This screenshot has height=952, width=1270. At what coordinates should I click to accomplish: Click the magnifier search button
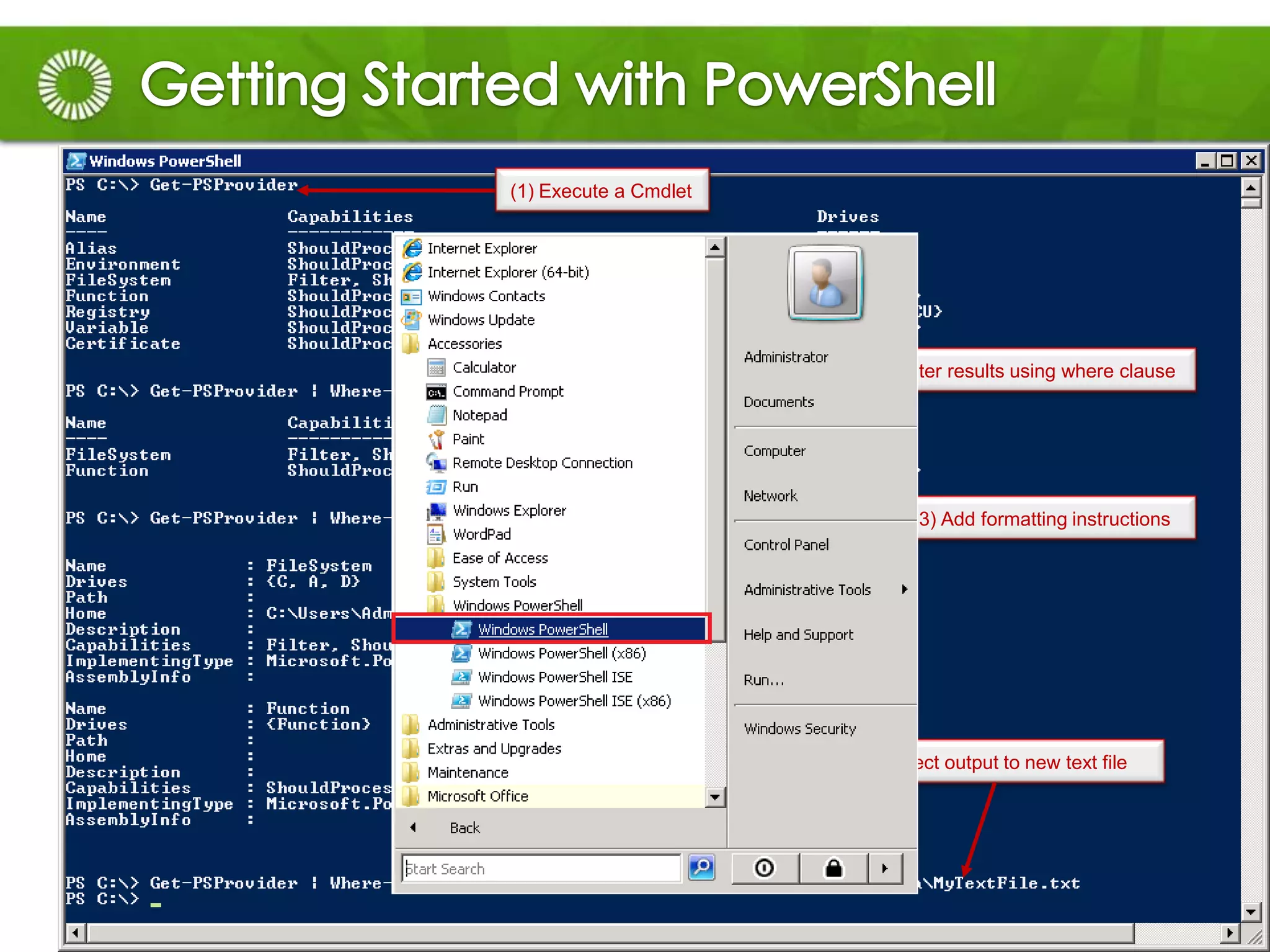point(702,868)
